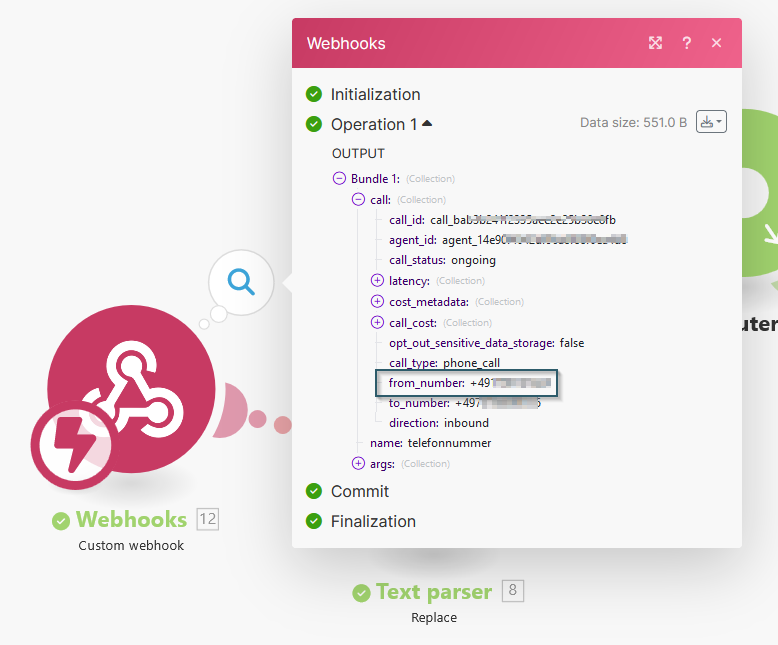The width and height of the screenshot is (778, 645).
Task: Expand the args collection
Action: click(358, 463)
